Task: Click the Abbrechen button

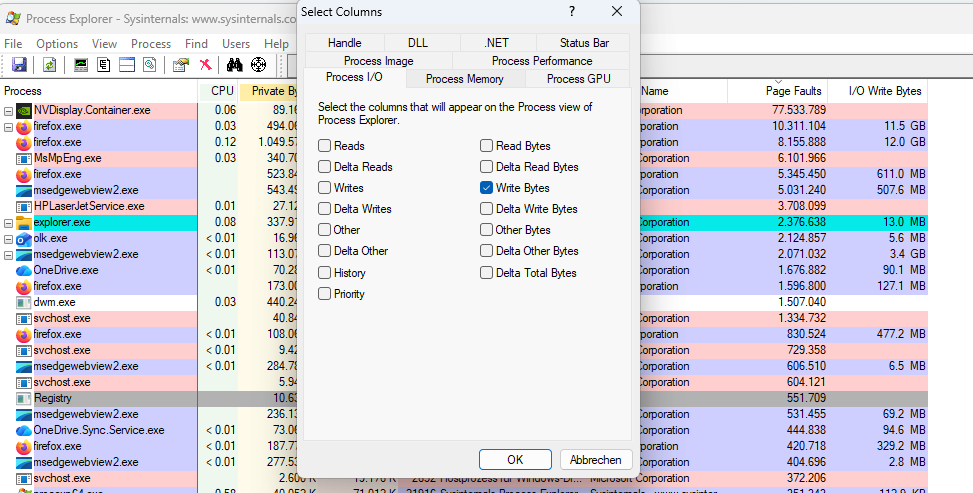Action: point(596,459)
